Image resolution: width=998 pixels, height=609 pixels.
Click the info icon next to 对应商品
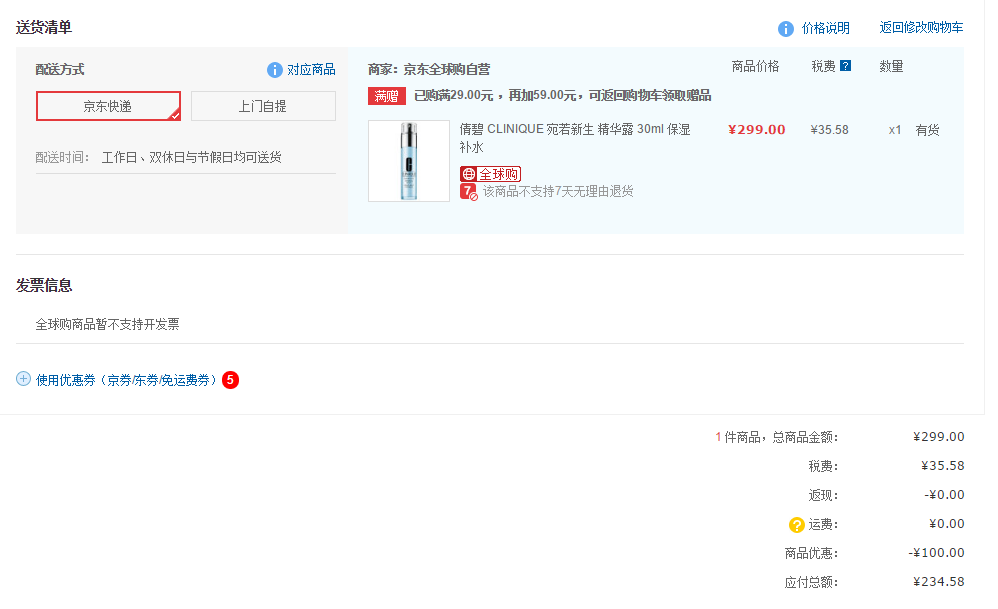[274, 70]
